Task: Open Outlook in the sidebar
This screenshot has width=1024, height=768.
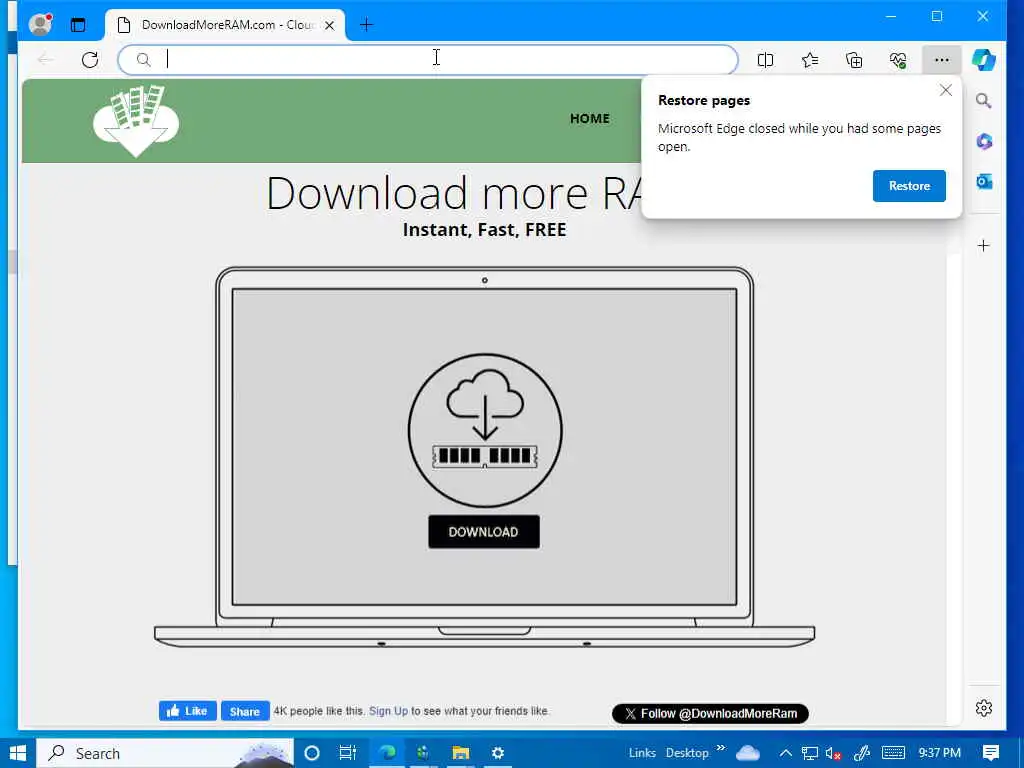Action: click(984, 182)
